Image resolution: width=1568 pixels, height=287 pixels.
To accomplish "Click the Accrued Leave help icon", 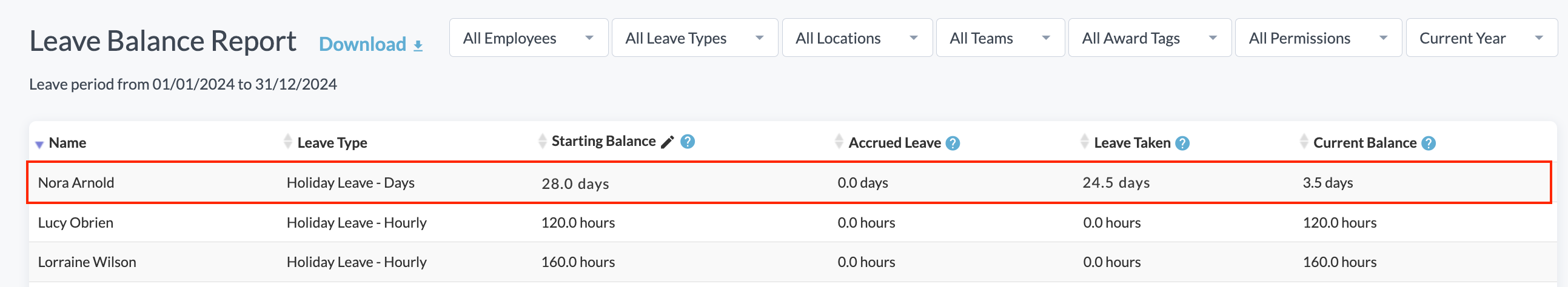I will click(x=953, y=143).
